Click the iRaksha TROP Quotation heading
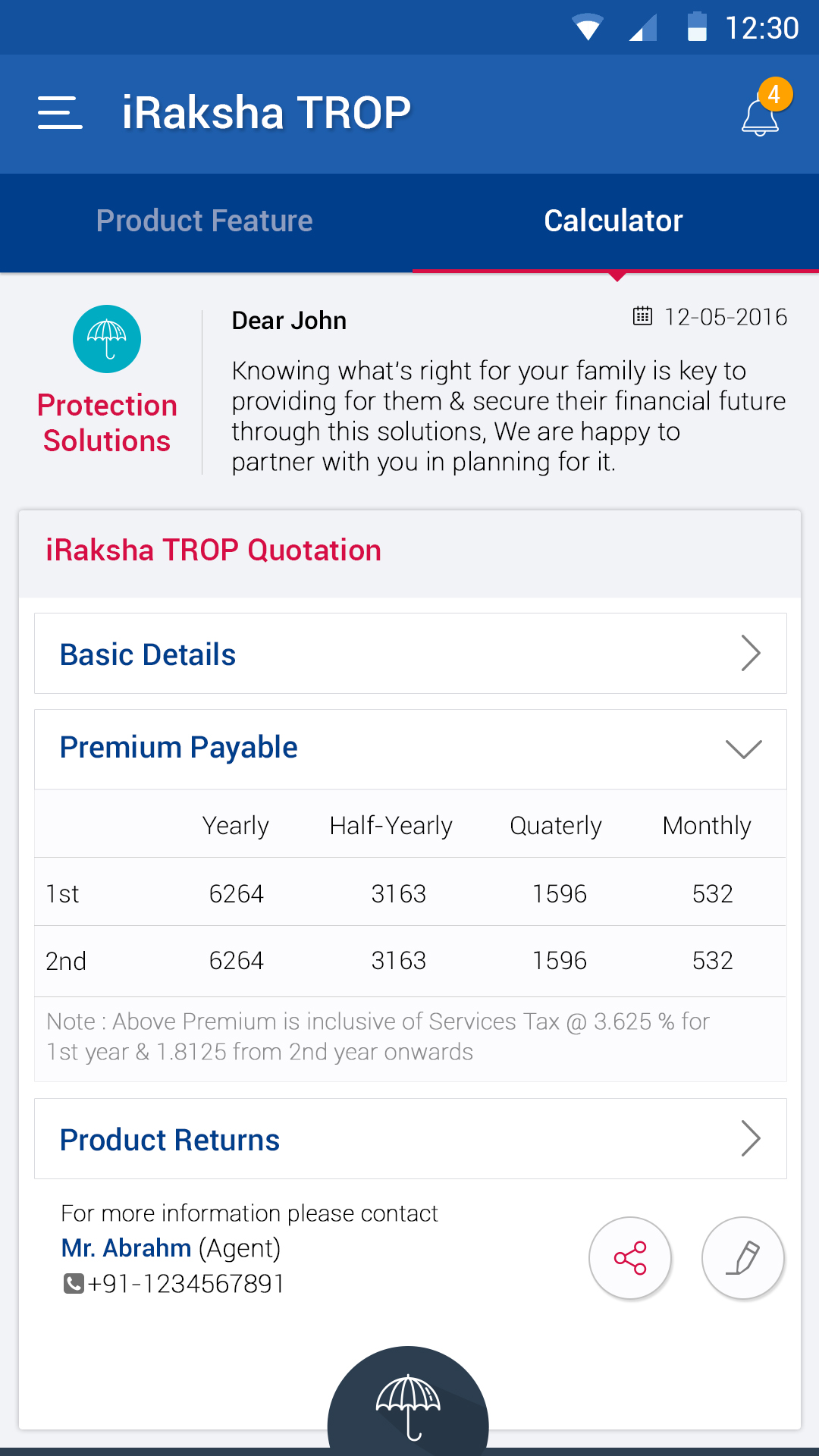 point(213,551)
